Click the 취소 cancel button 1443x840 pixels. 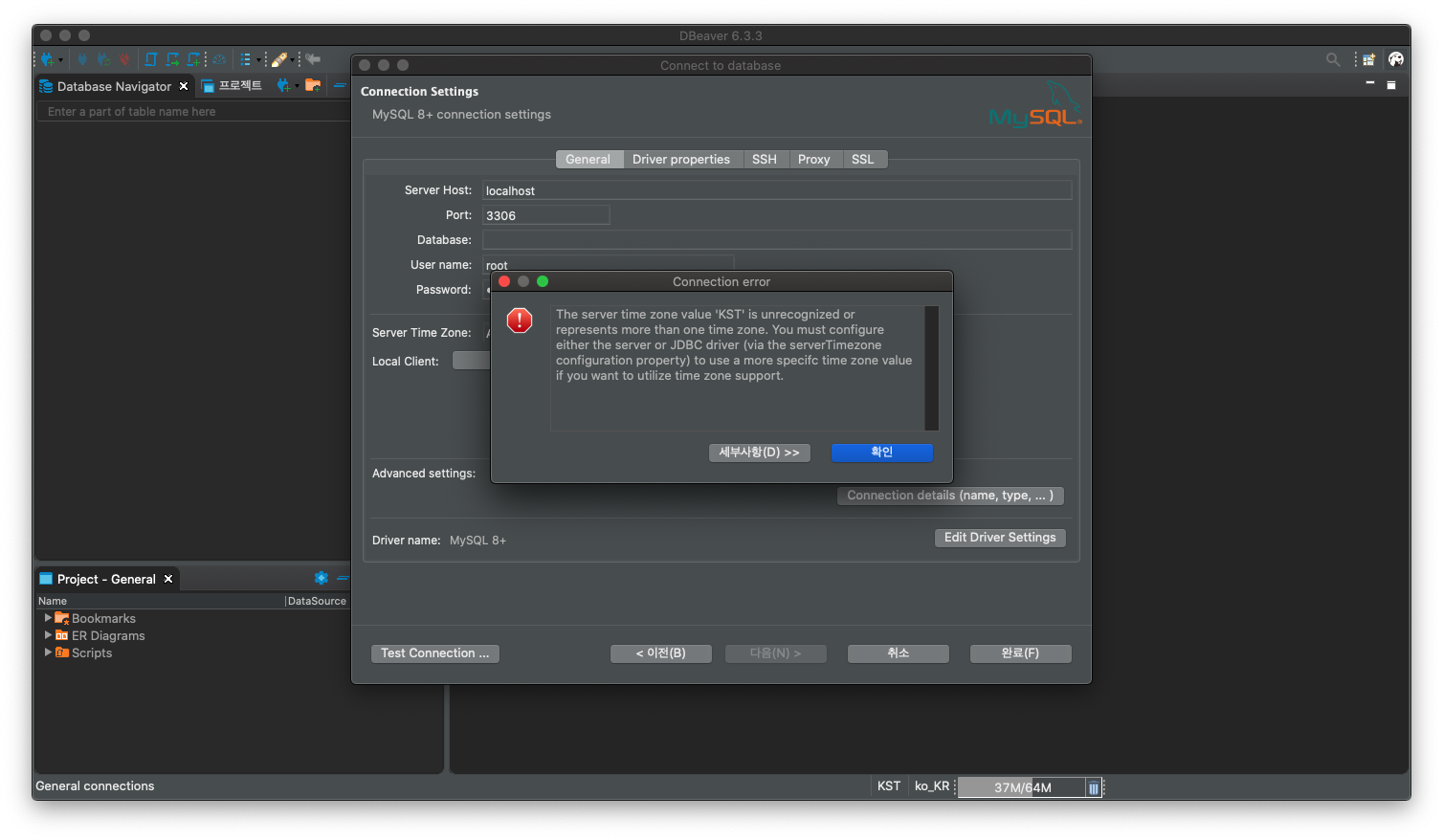[x=899, y=653]
